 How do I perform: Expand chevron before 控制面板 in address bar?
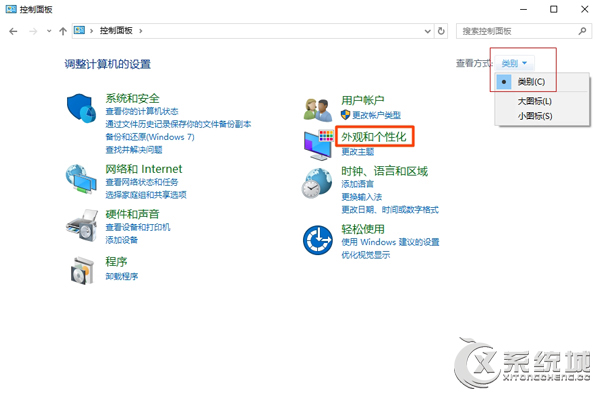[91, 31]
